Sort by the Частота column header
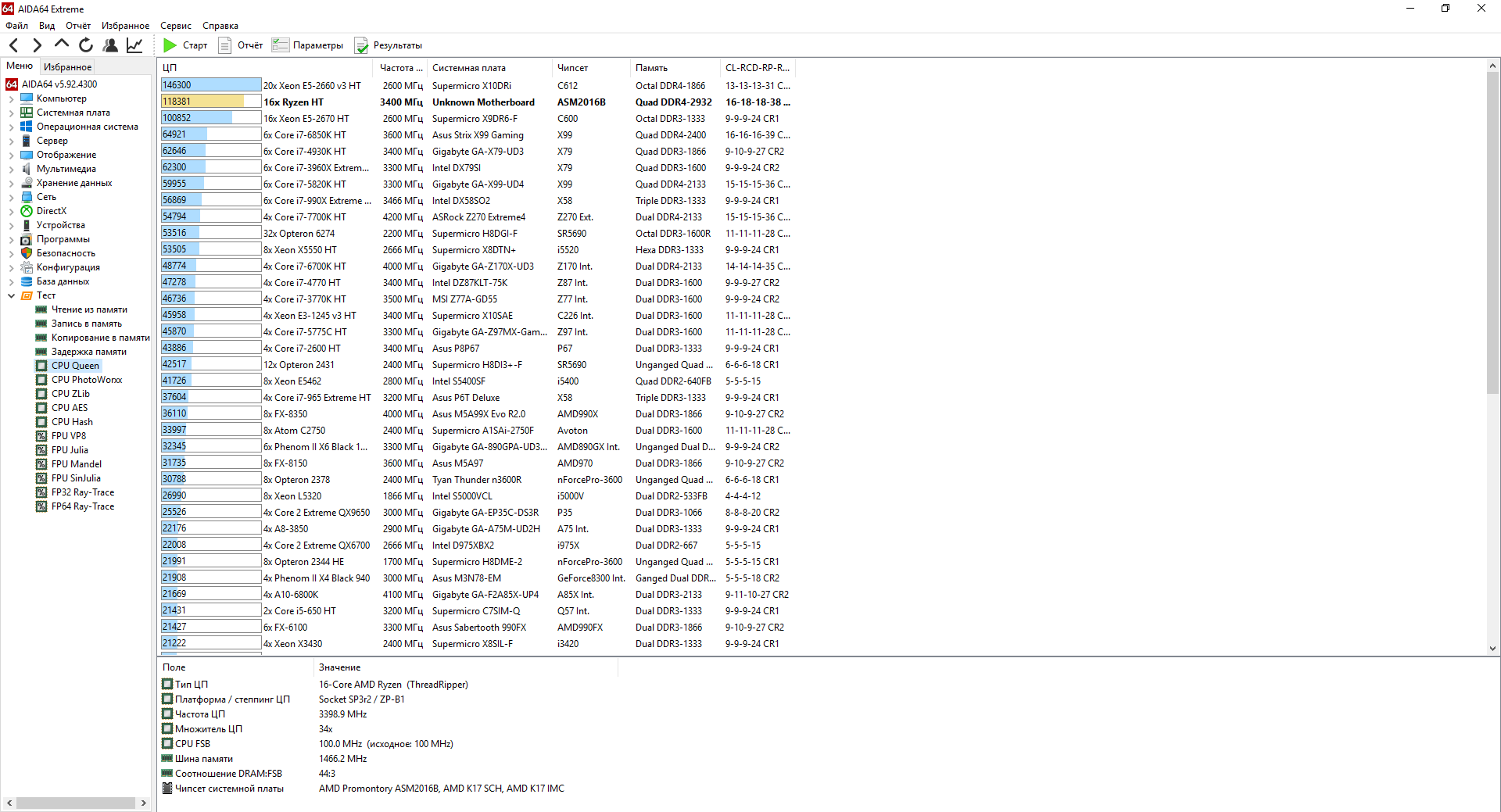The image size is (1501, 812). [400, 68]
